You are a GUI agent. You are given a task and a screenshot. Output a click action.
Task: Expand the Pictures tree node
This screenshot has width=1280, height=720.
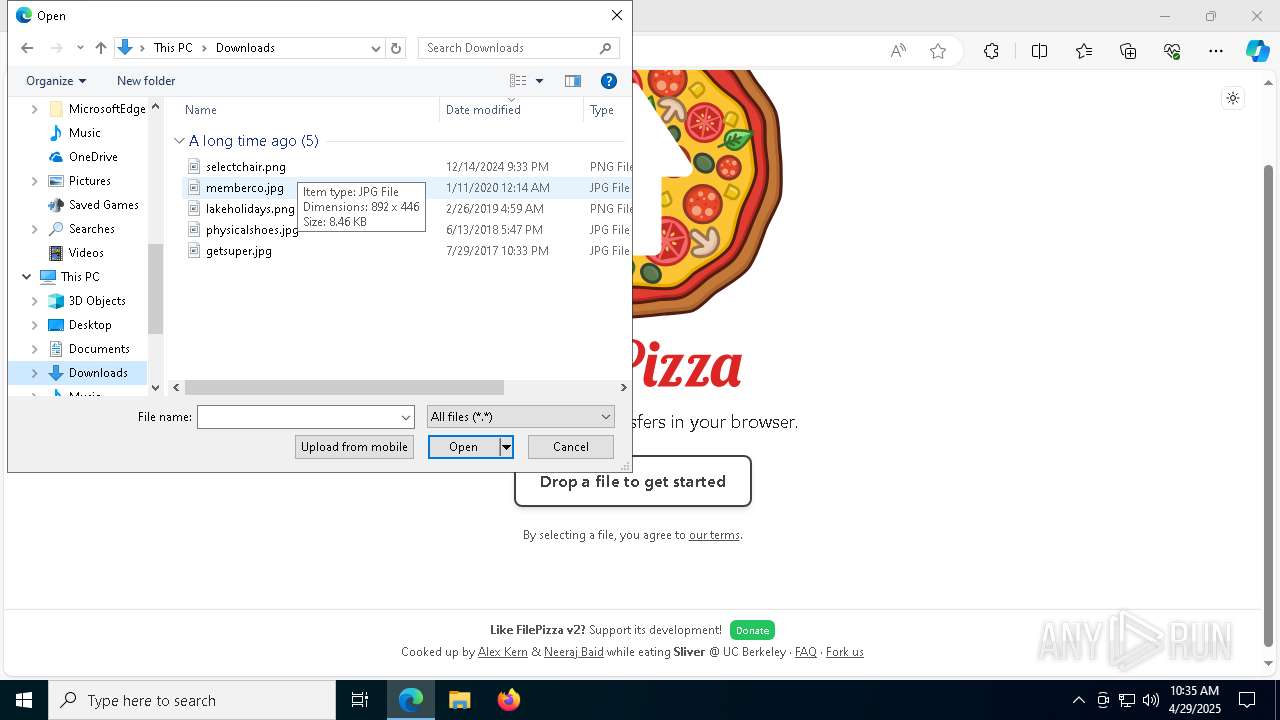click(35, 181)
